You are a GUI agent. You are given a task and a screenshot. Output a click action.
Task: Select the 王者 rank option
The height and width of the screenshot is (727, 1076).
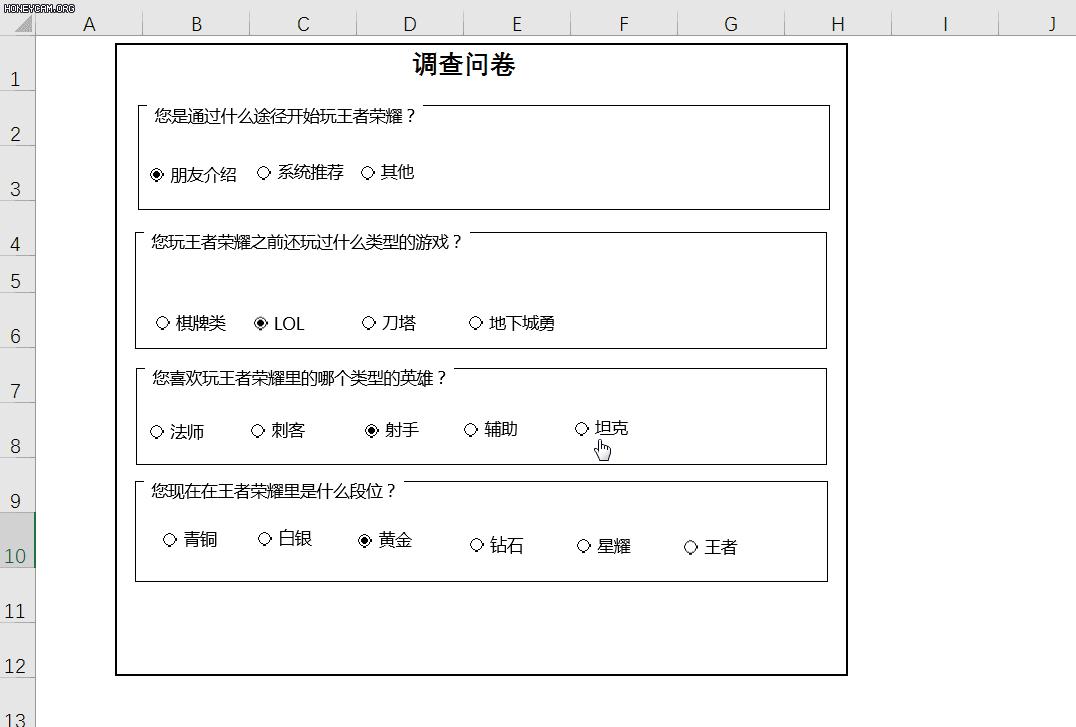(x=691, y=547)
